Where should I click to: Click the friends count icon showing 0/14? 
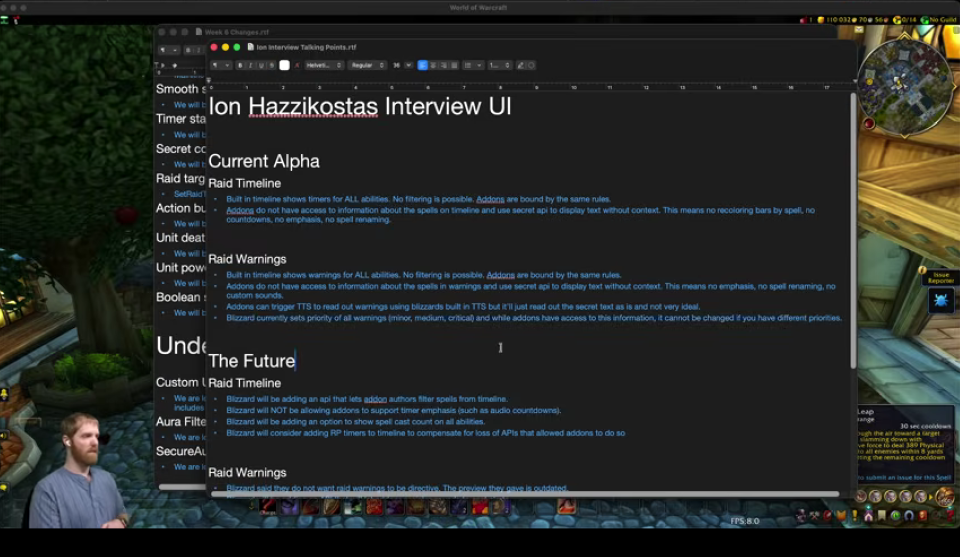click(906, 20)
